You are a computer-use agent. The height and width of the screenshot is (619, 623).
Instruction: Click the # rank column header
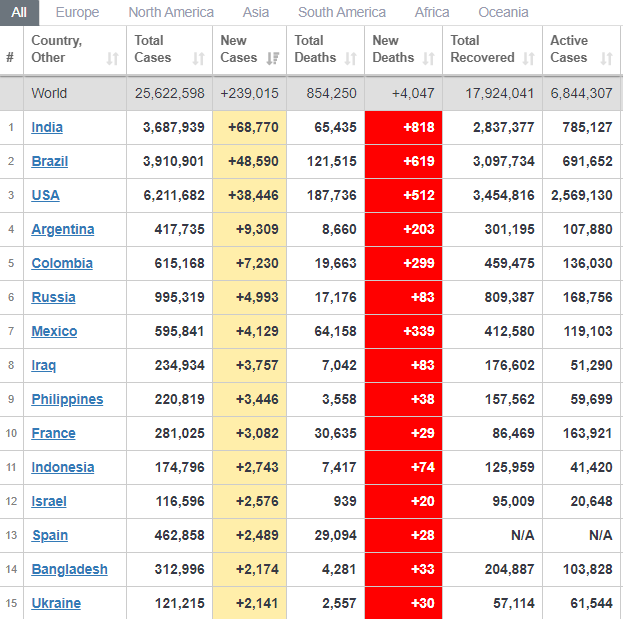(x=10, y=58)
